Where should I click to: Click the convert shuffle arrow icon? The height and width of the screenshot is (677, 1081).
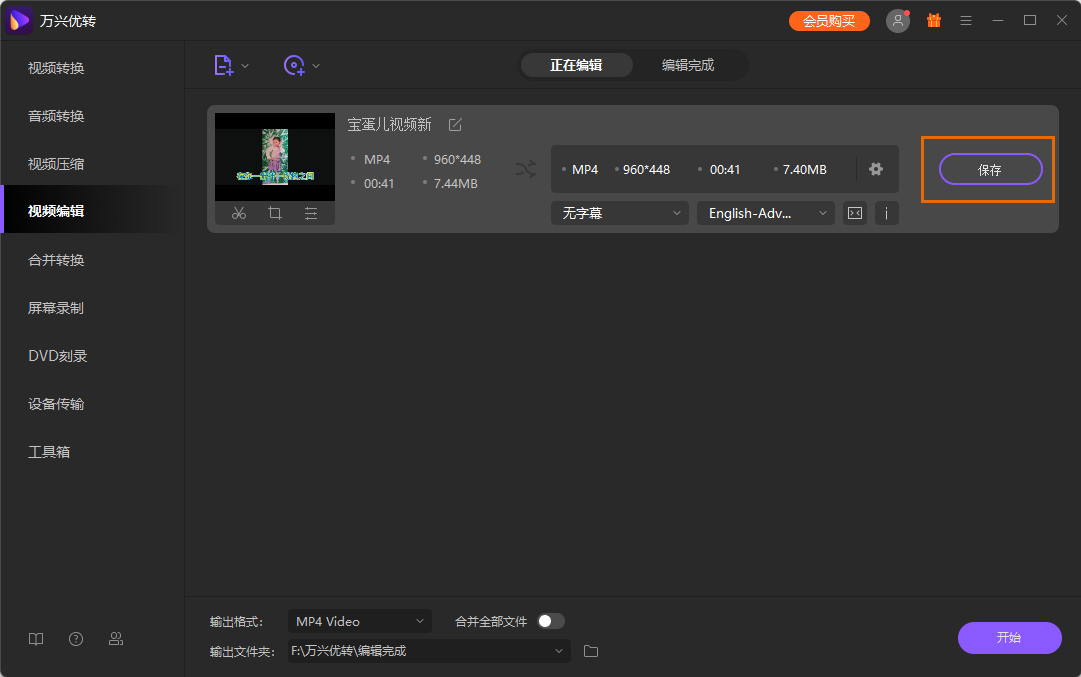coord(525,169)
